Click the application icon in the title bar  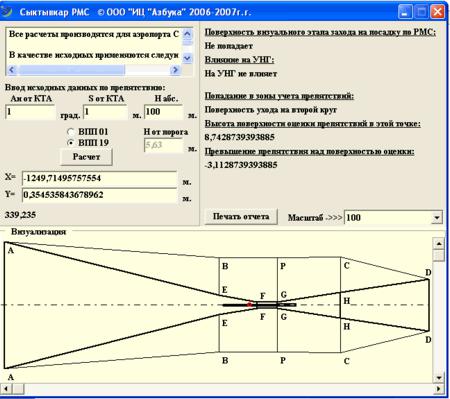point(6,12)
